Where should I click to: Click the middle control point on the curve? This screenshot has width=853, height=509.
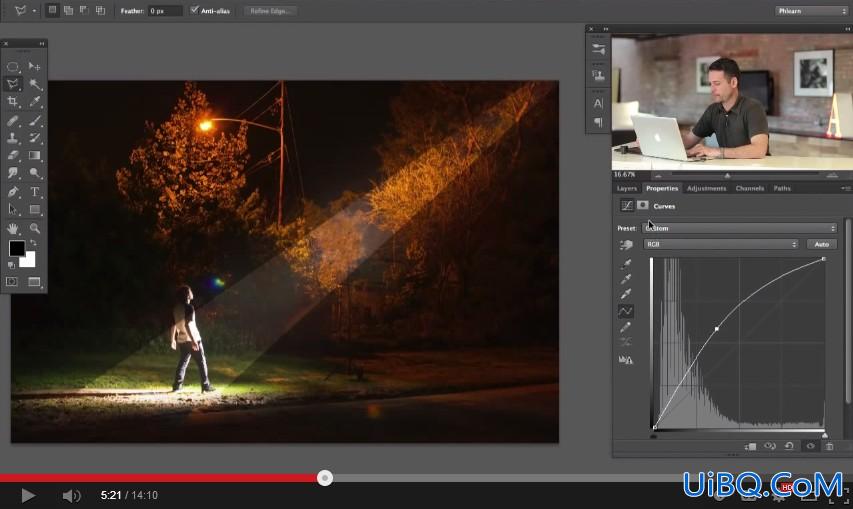[716, 329]
